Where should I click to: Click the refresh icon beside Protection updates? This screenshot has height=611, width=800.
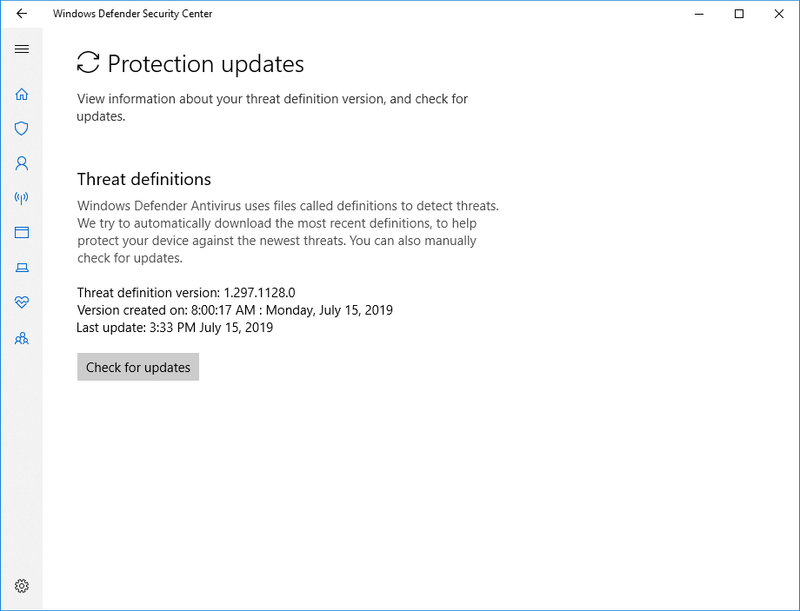(88, 63)
